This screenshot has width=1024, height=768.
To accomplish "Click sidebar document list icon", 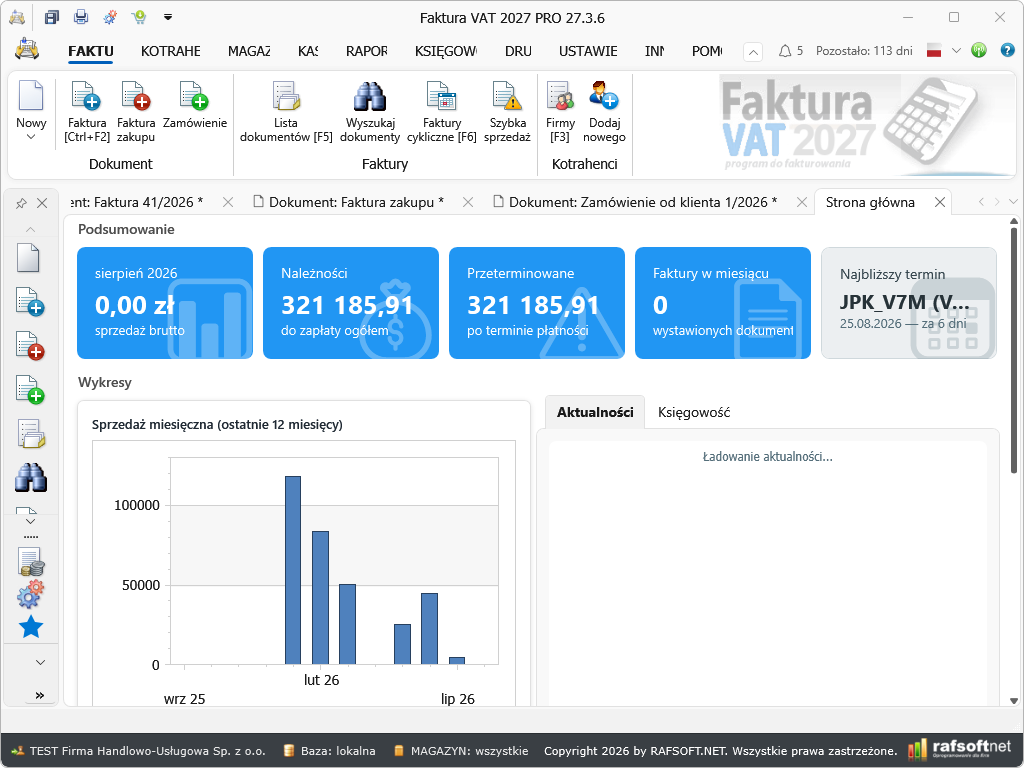I will 30,434.
